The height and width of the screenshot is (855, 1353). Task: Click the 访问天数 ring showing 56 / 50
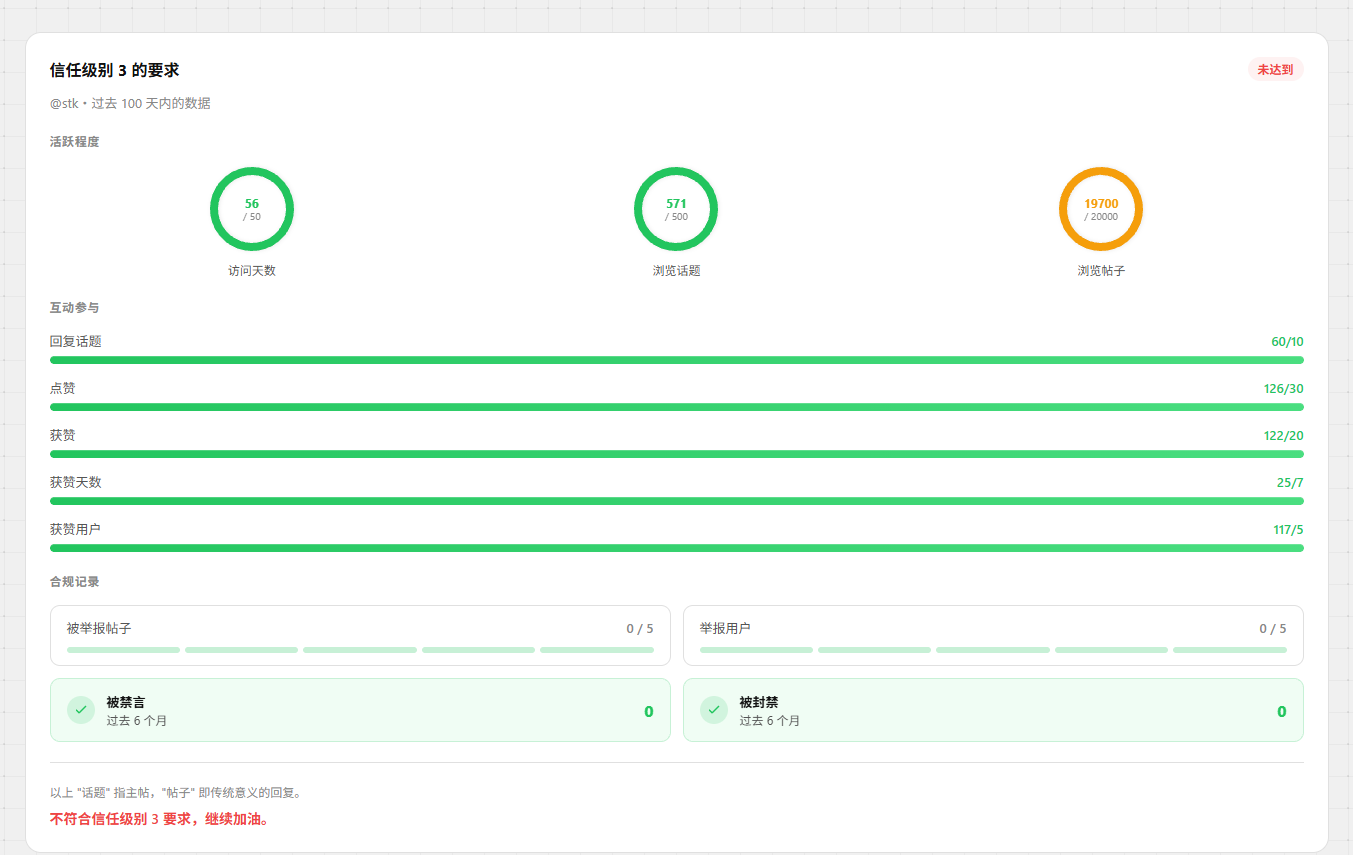click(252, 209)
